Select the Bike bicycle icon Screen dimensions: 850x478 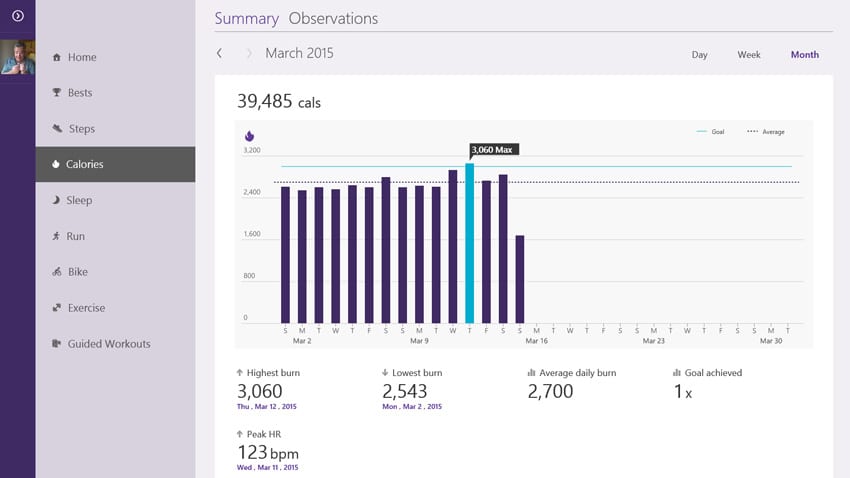(x=56, y=272)
